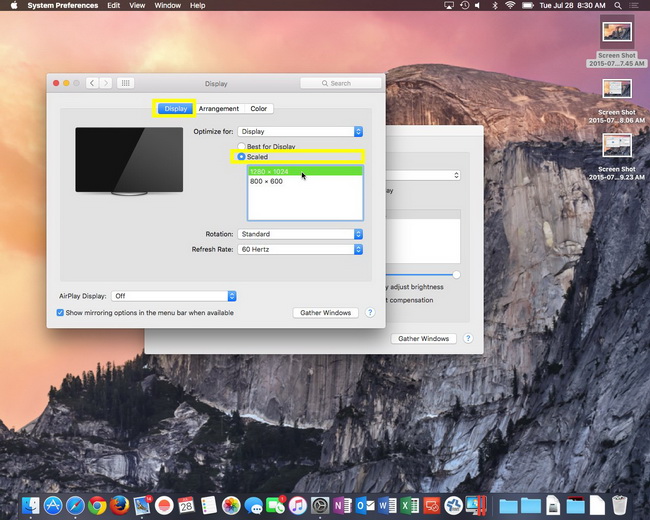The image size is (650, 520).
Task: Select the Scaled radio button
Action: tap(241, 157)
